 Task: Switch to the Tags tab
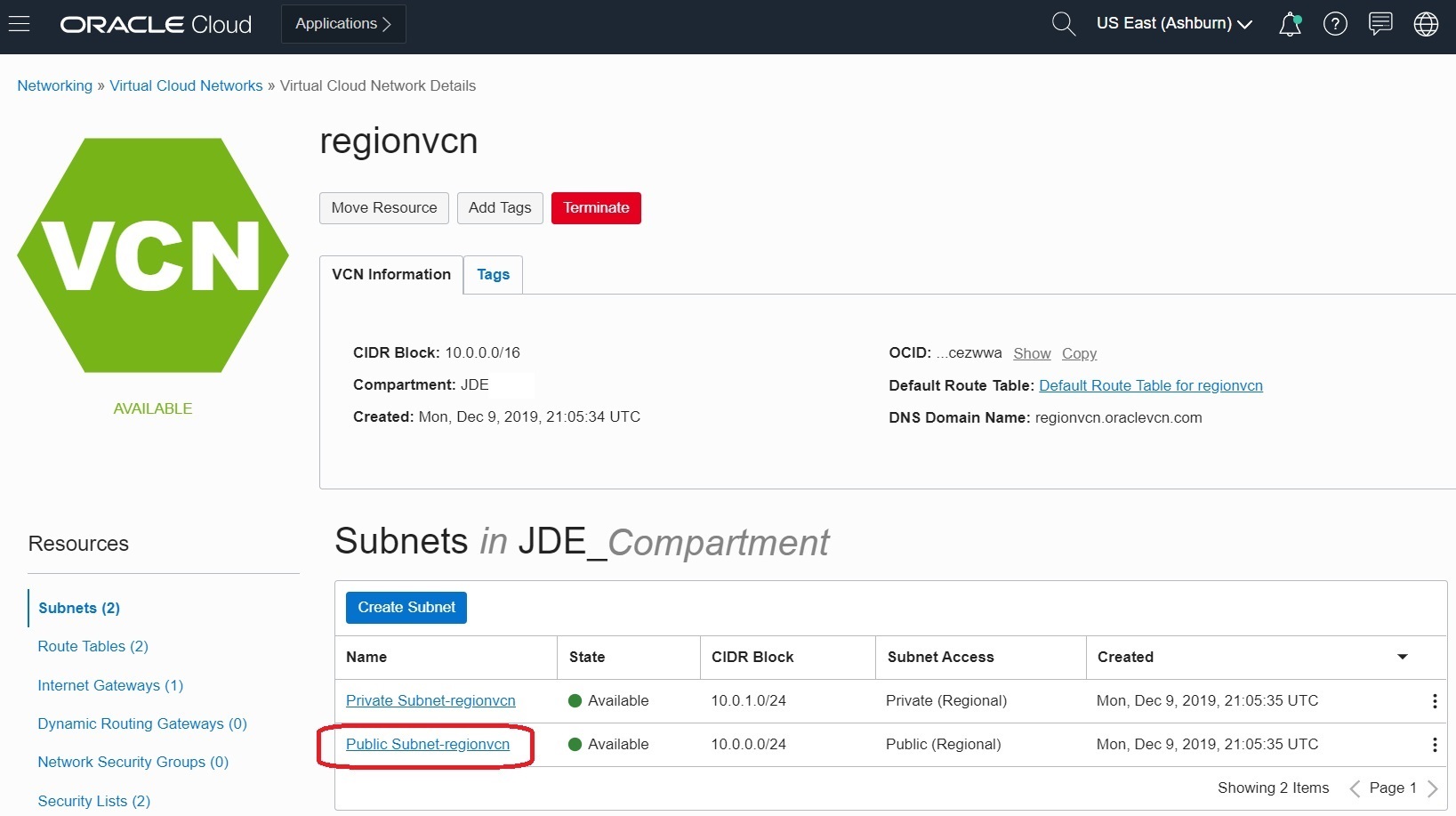coord(493,275)
